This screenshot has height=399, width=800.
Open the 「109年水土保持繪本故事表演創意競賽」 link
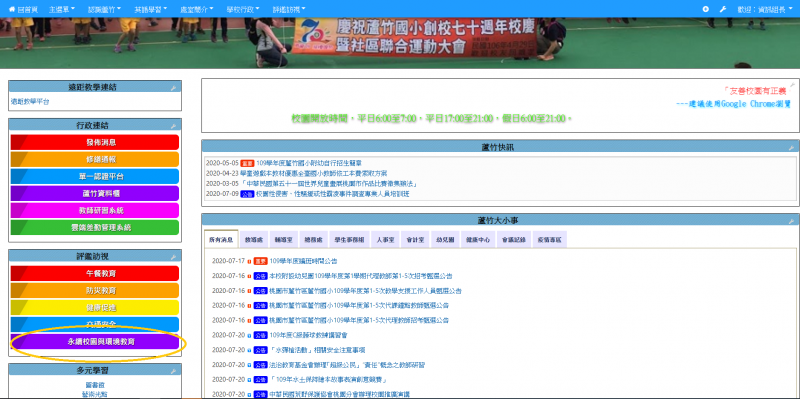tap(328, 380)
